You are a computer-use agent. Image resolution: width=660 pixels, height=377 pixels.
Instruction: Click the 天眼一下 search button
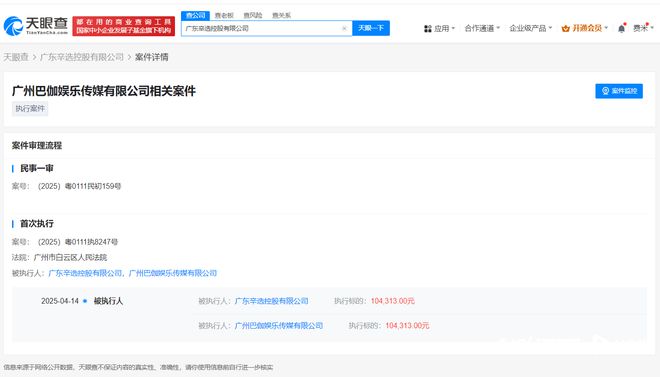click(x=371, y=28)
